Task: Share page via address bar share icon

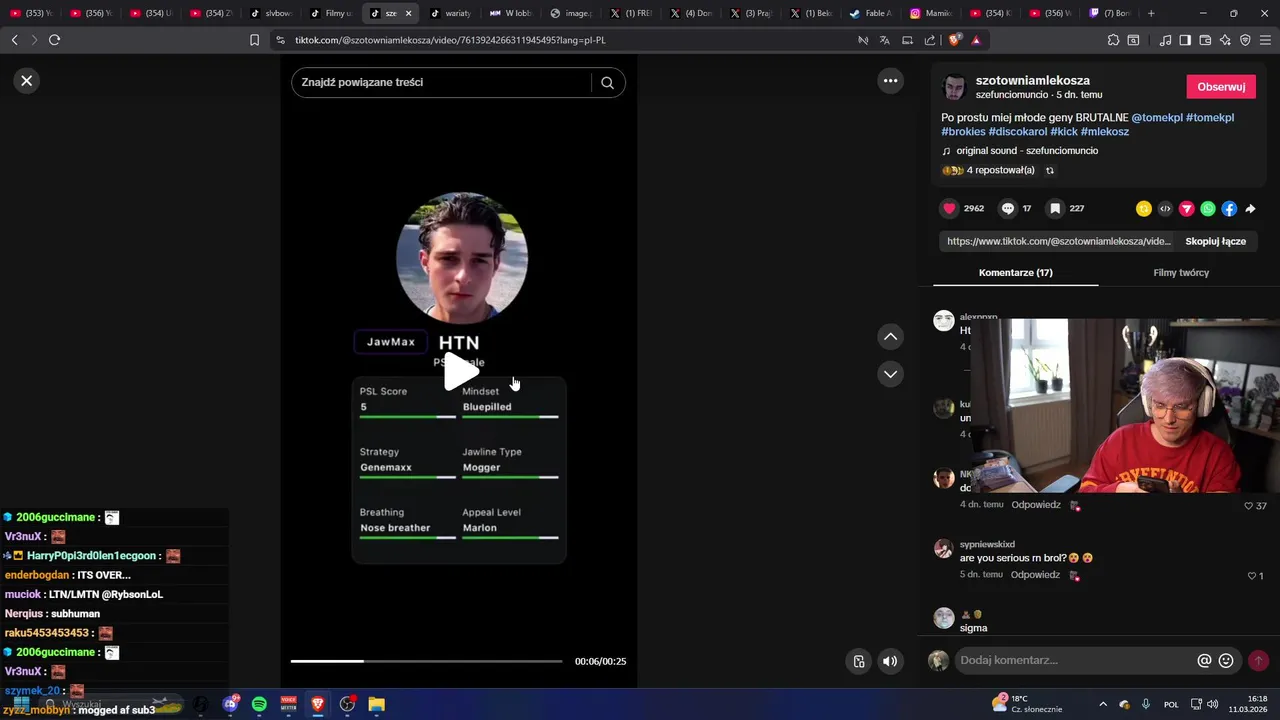Action: (x=930, y=40)
